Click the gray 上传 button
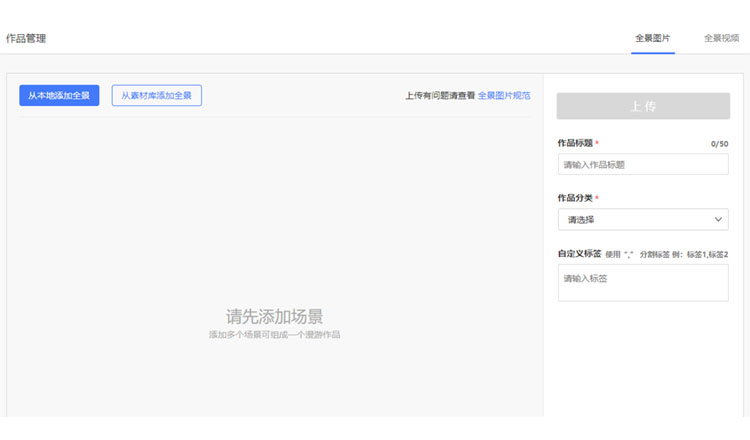750x440 pixels. click(643, 106)
